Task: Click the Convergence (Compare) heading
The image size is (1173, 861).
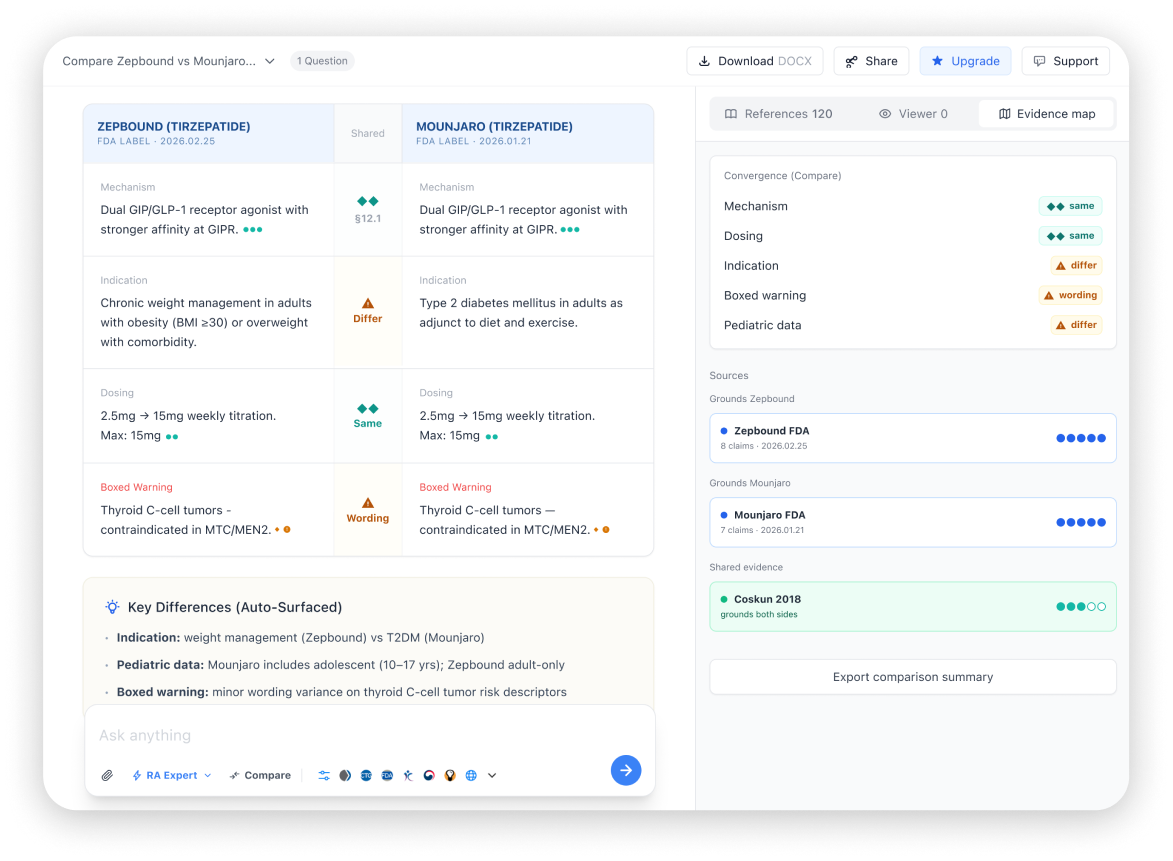Action: coord(782,176)
